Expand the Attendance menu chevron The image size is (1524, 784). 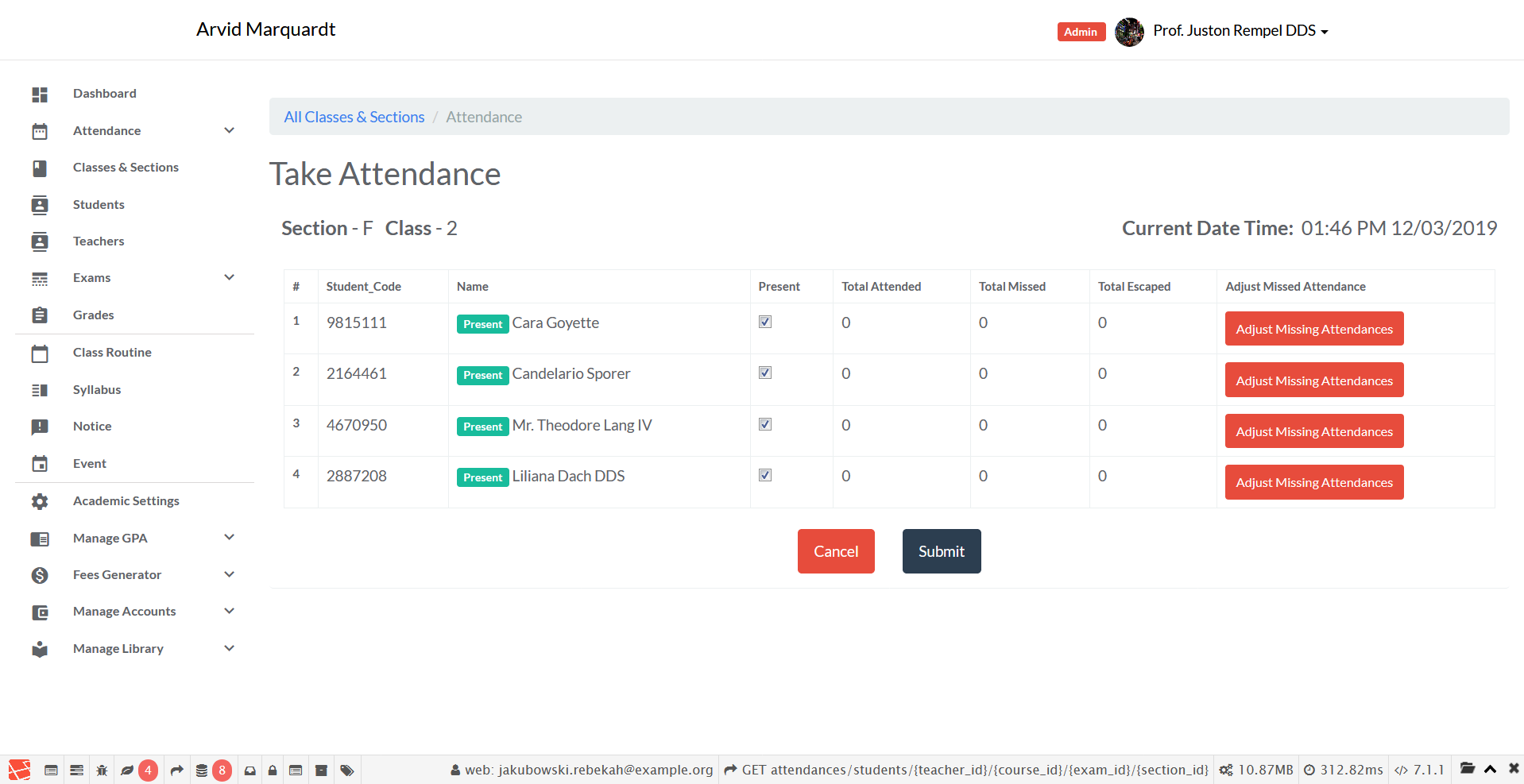(229, 130)
